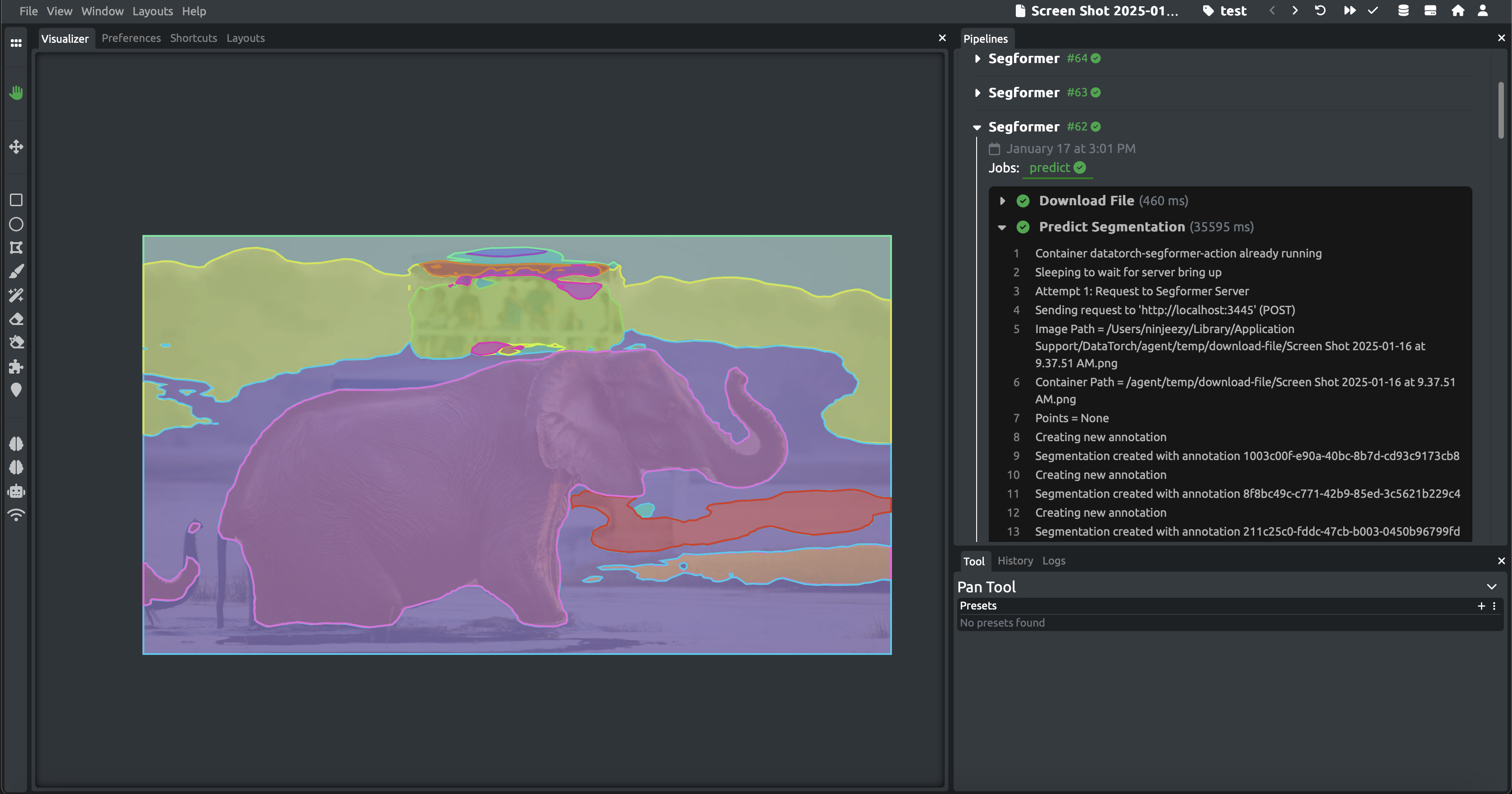Close the Visualizer panel
Image resolution: width=1512 pixels, height=794 pixels.
tap(942, 37)
